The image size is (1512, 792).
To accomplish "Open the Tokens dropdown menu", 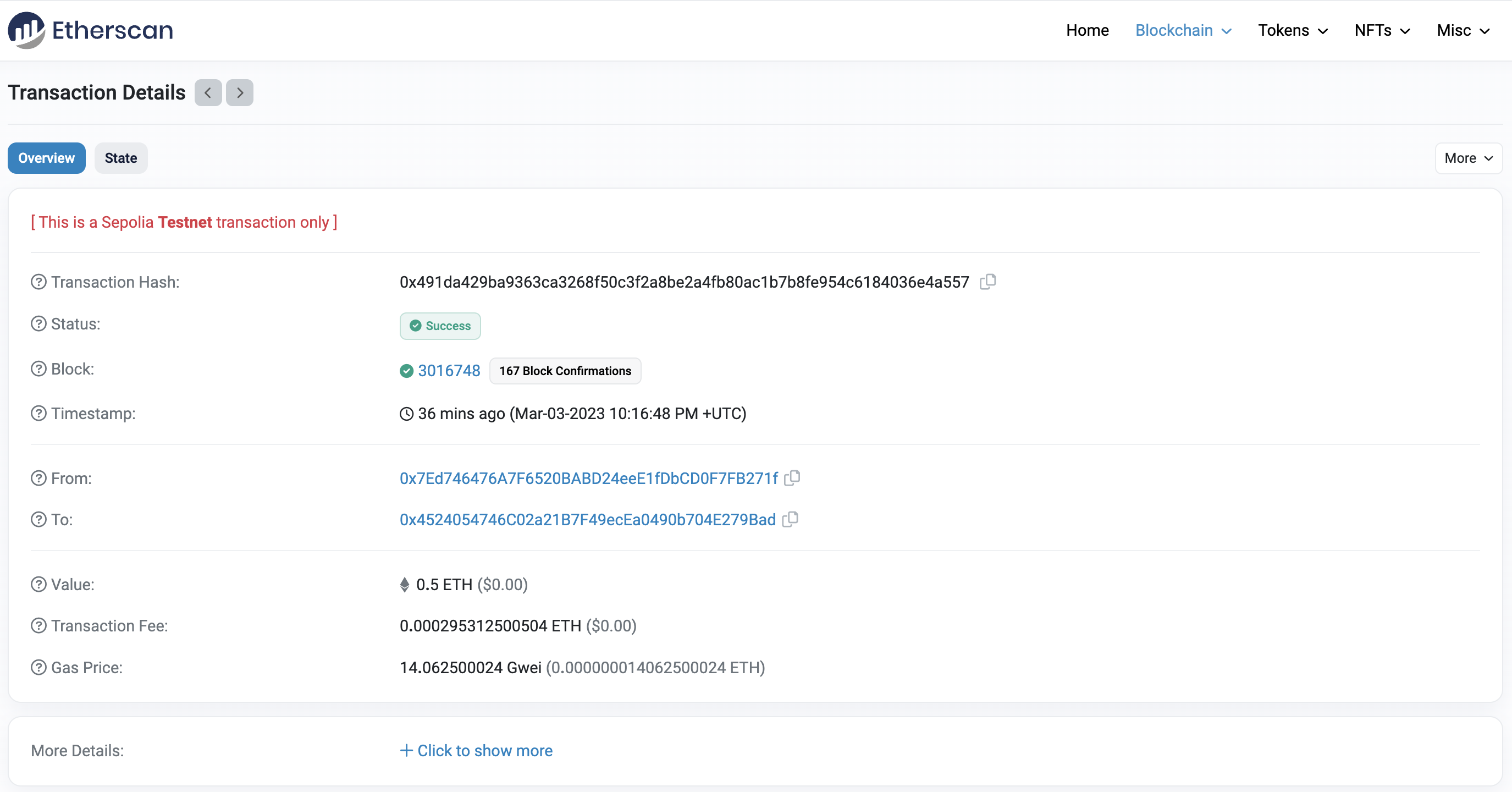I will click(x=1293, y=30).
